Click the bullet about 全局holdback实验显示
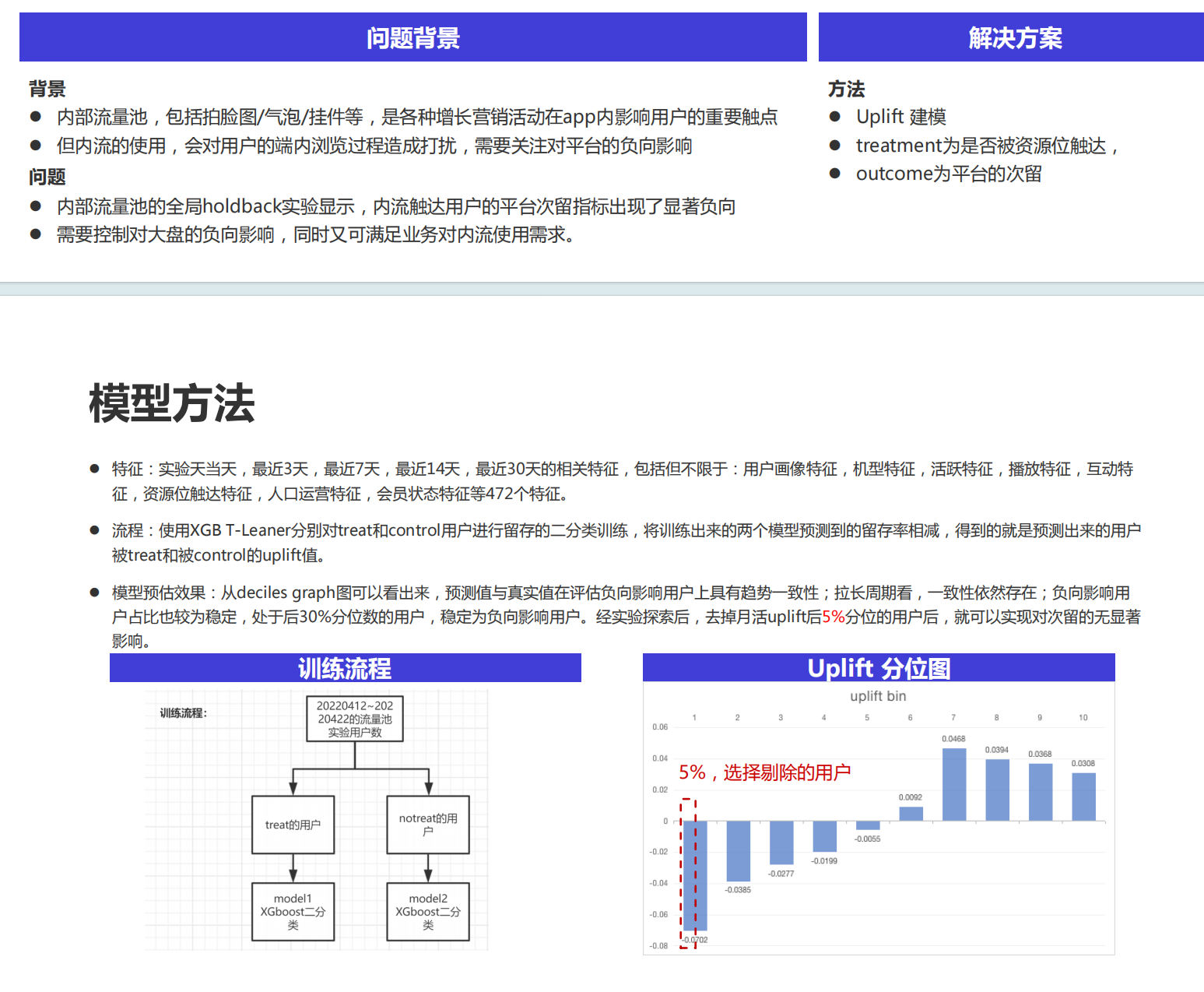This screenshot has width=1204, height=992. (395, 206)
